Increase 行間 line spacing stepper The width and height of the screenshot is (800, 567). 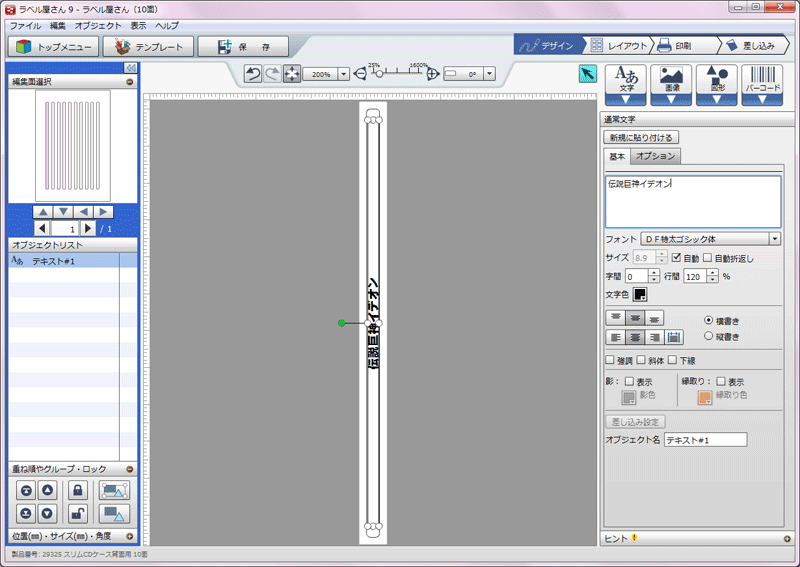pyautogui.click(x=713, y=273)
